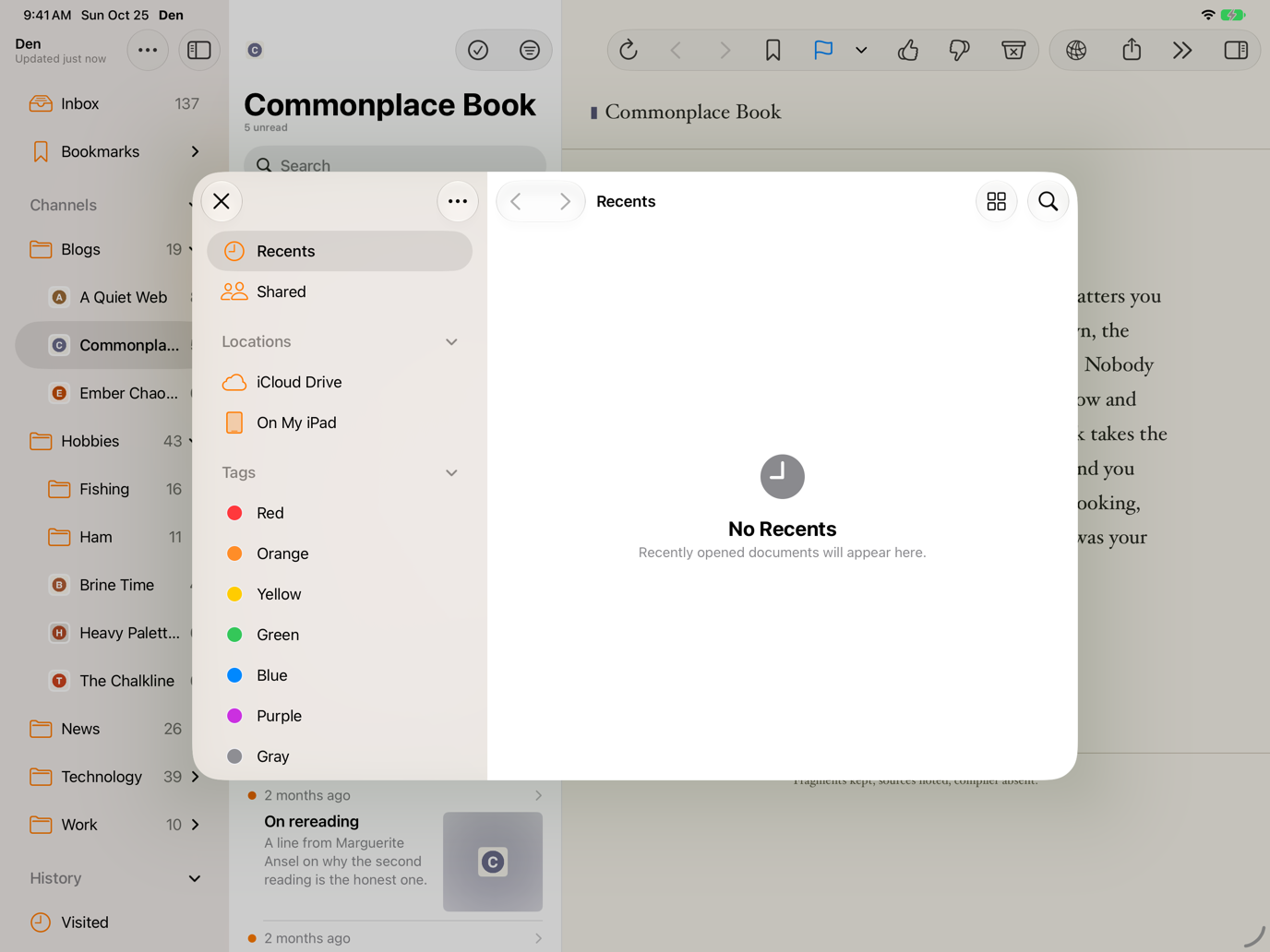Like article with thumbs up
The height and width of the screenshot is (952, 1270).
[x=908, y=50]
